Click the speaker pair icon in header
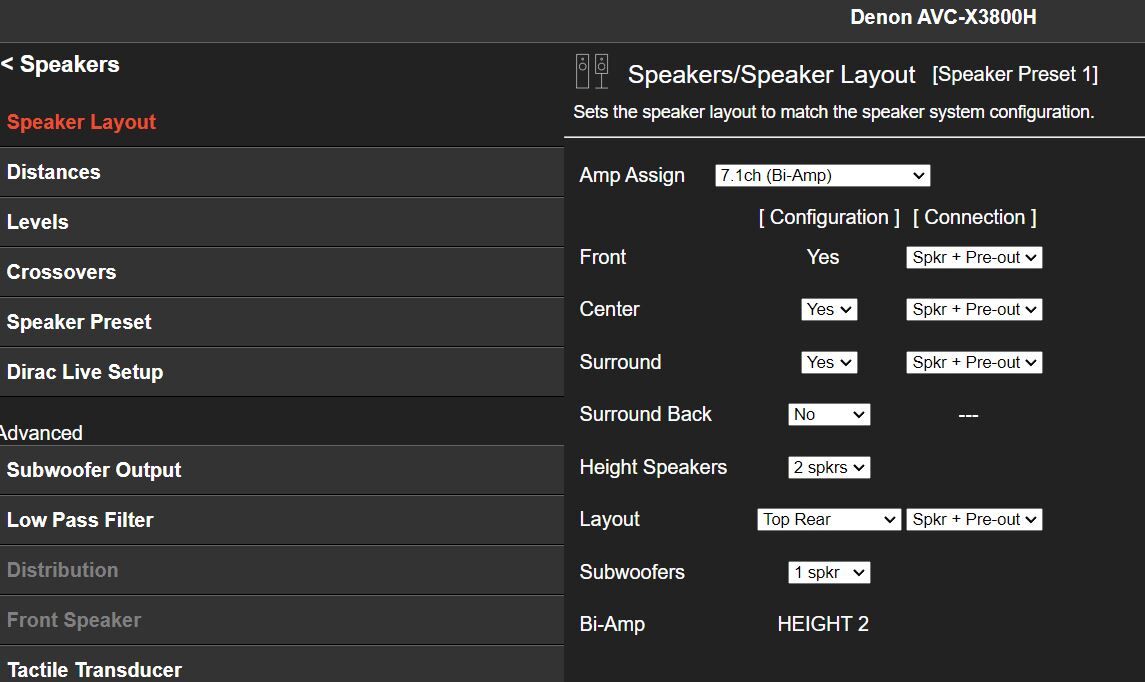 592,72
